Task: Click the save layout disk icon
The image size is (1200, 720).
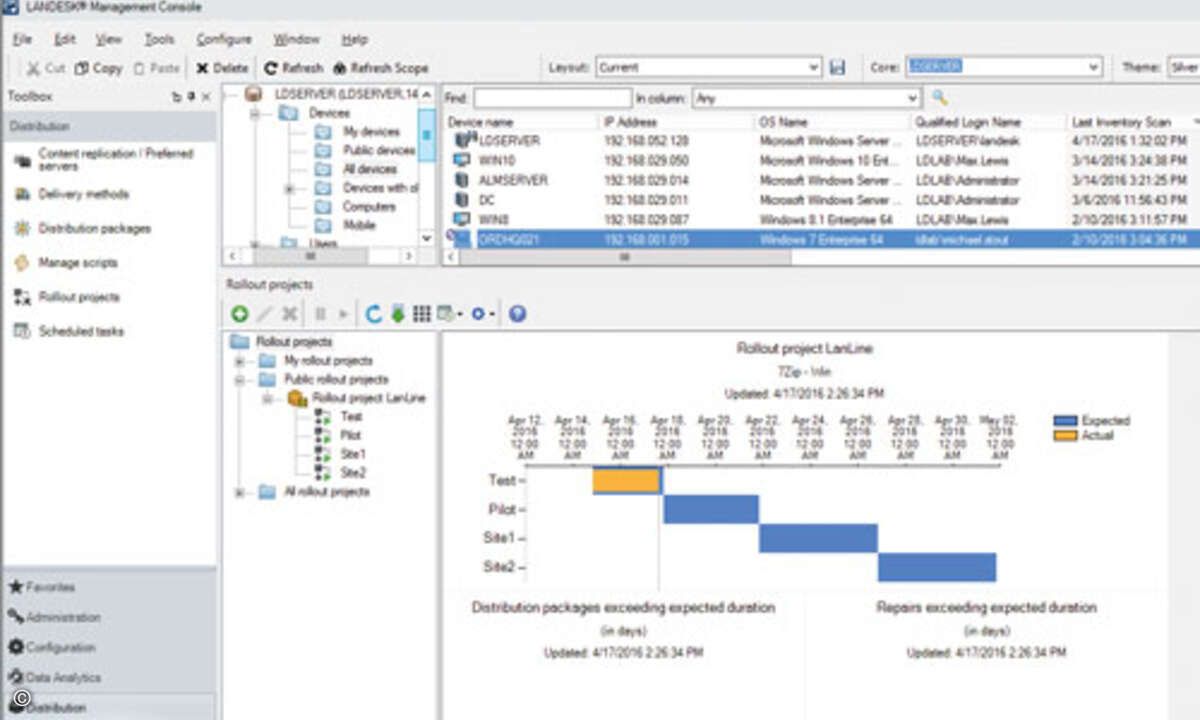Action: (838, 67)
